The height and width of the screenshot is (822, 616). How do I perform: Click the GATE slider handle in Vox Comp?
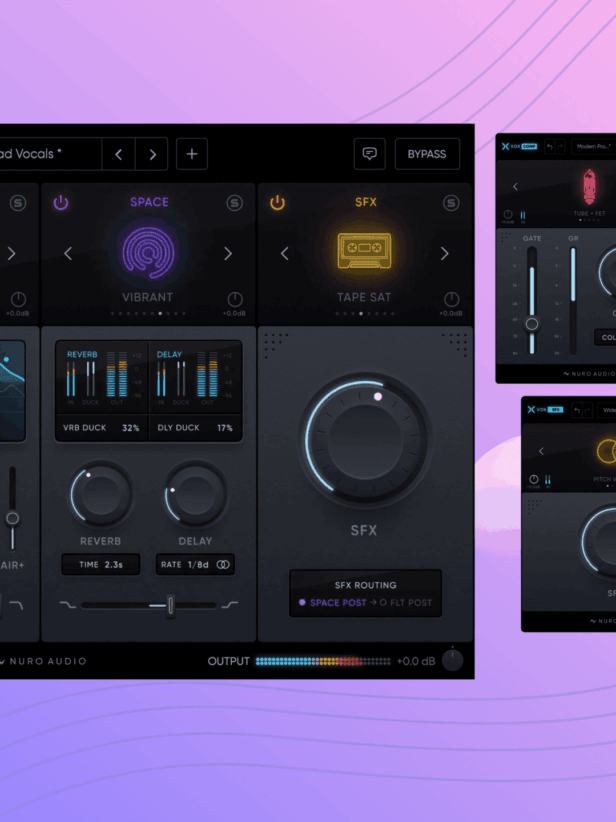pyautogui.click(x=532, y=324)
